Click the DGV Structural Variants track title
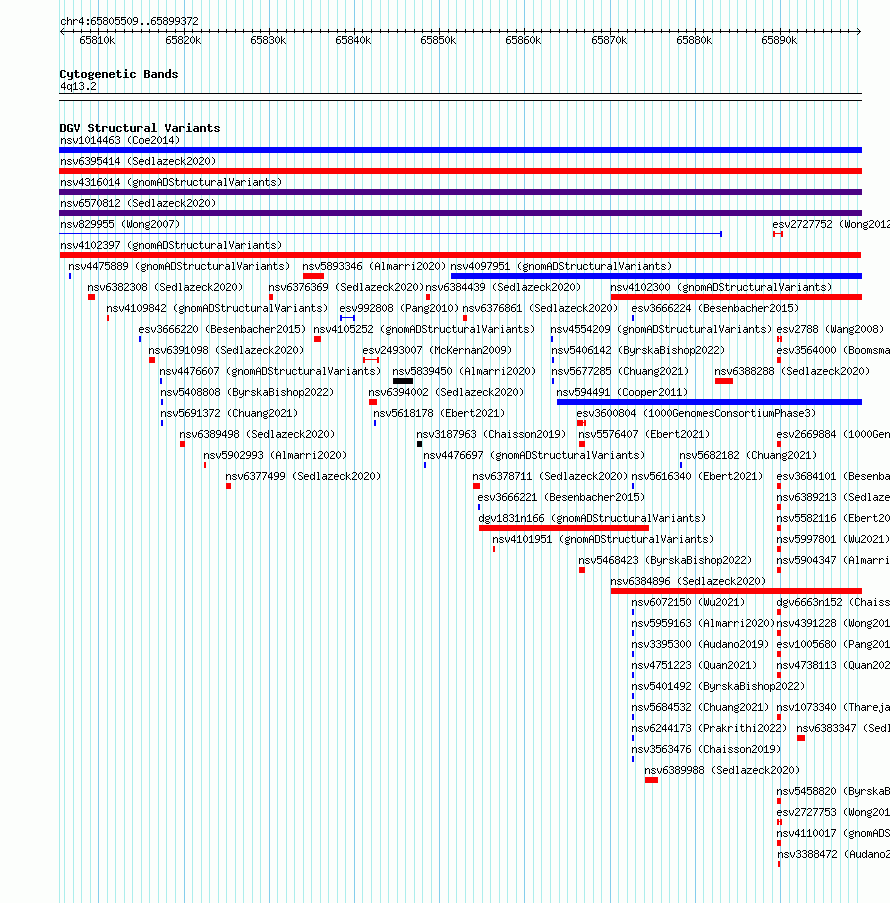This screenshot has width=890, height=903. [x=140, y=128]
